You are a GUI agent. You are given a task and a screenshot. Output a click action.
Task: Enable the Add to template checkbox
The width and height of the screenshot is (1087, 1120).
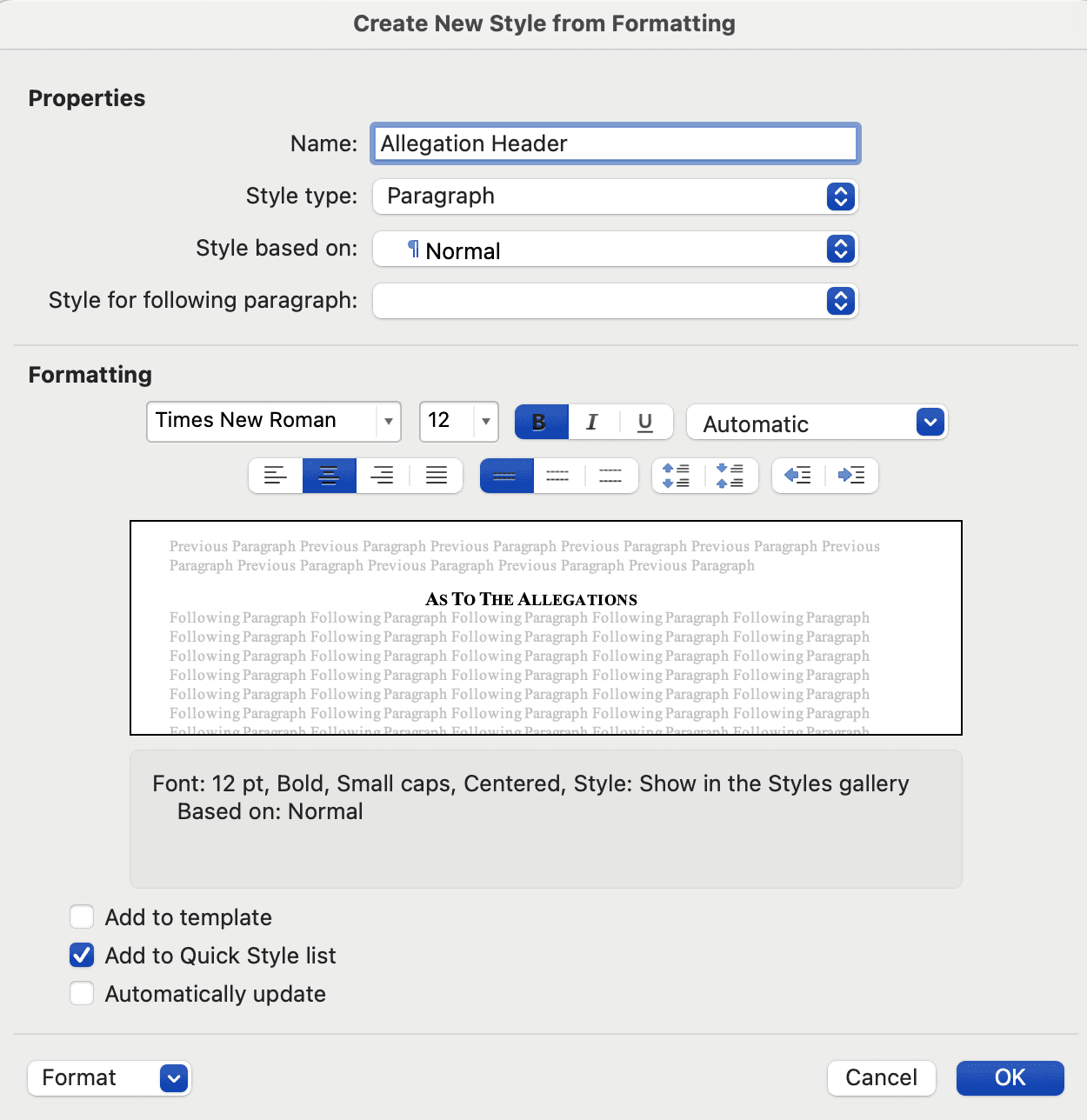pyautogui.click(x=81, y=917)
